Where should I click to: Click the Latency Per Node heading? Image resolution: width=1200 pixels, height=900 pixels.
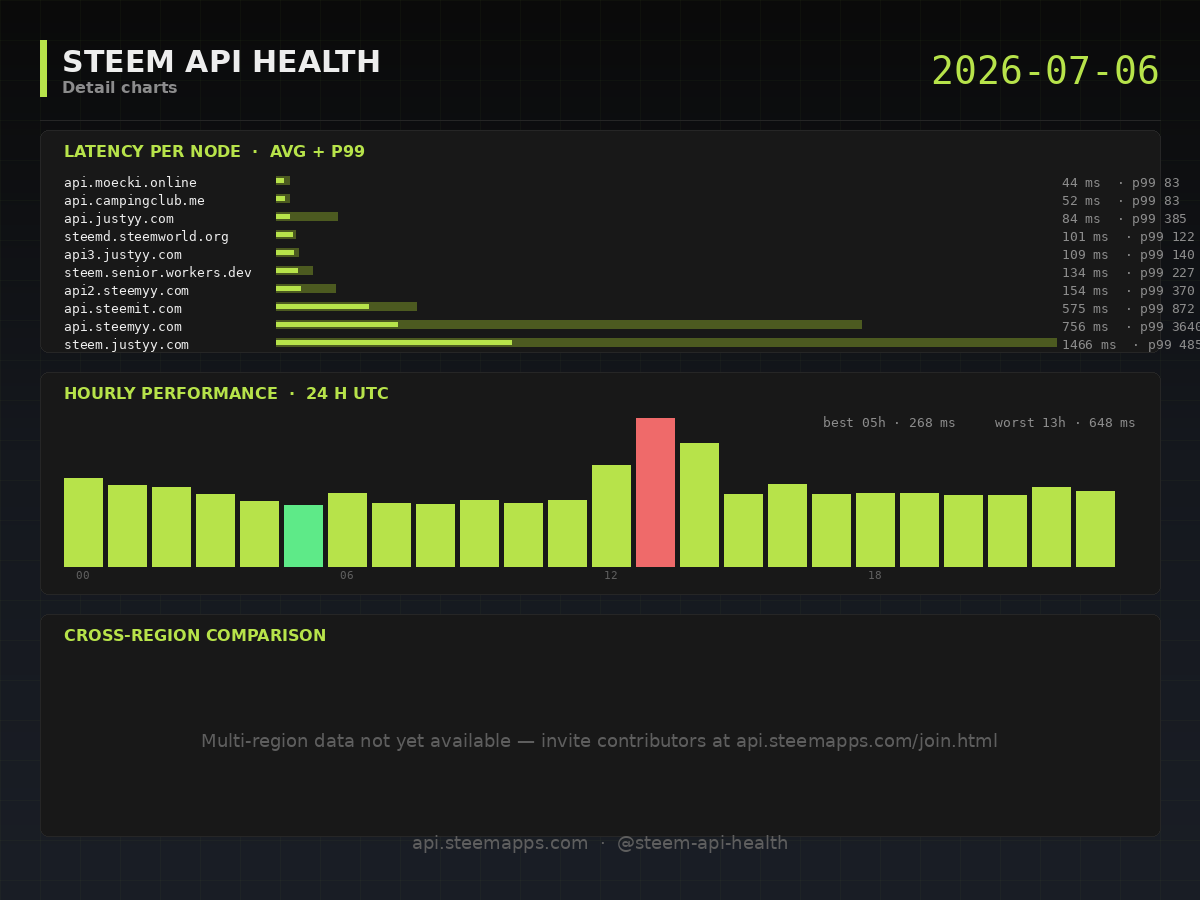214,152
